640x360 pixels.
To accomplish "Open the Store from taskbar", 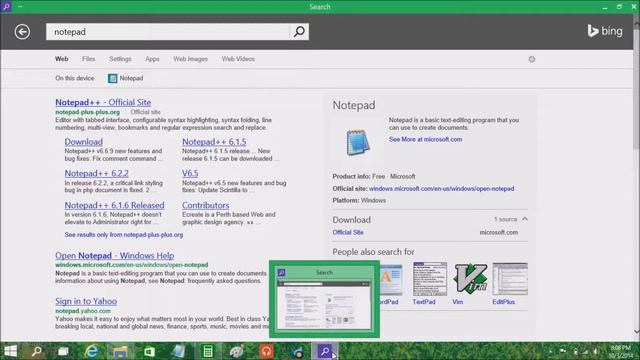I will pyautogui.click(x=149, y=351).
